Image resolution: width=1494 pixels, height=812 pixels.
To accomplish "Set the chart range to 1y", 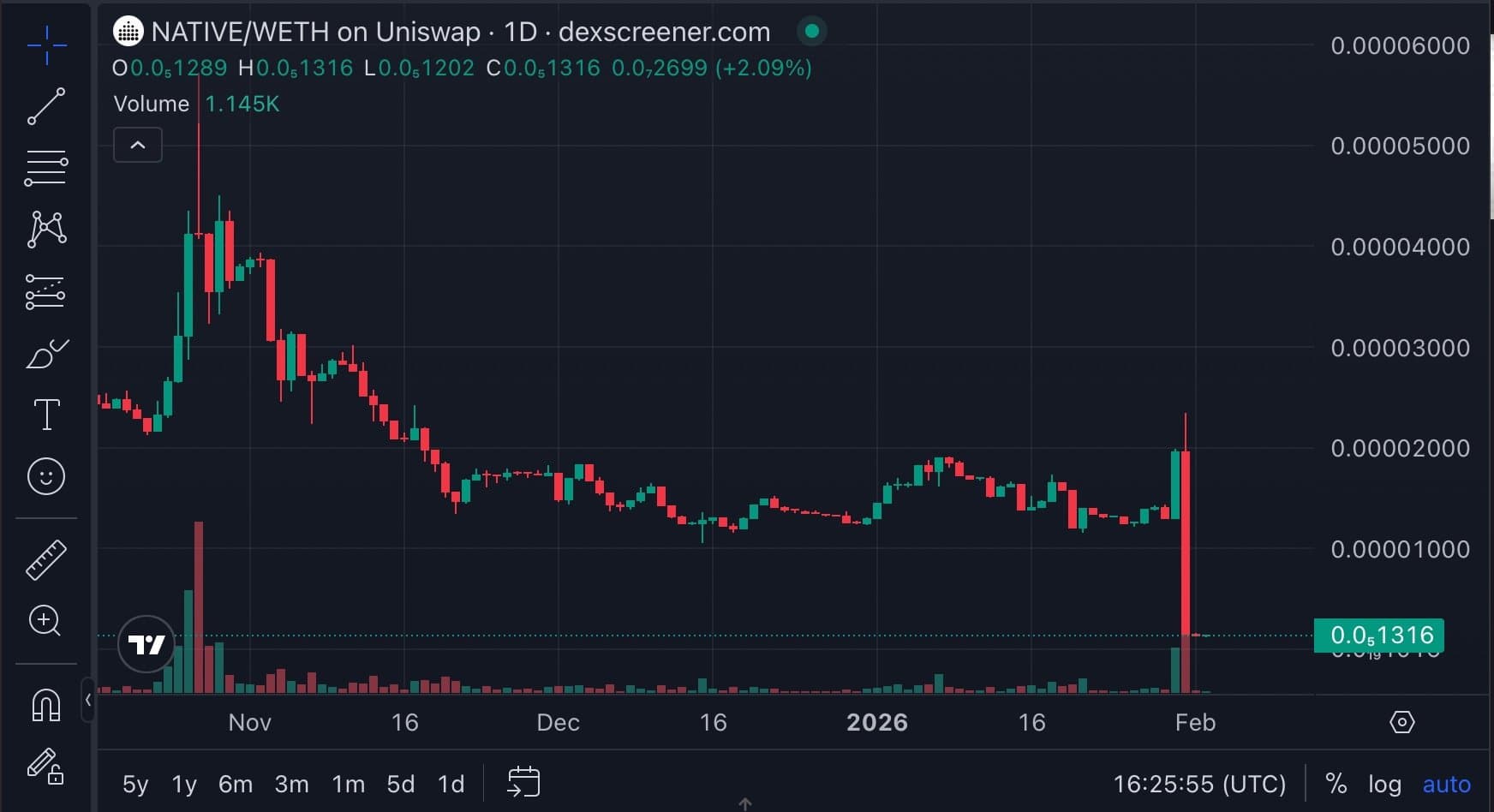I will tap(184, 784).
